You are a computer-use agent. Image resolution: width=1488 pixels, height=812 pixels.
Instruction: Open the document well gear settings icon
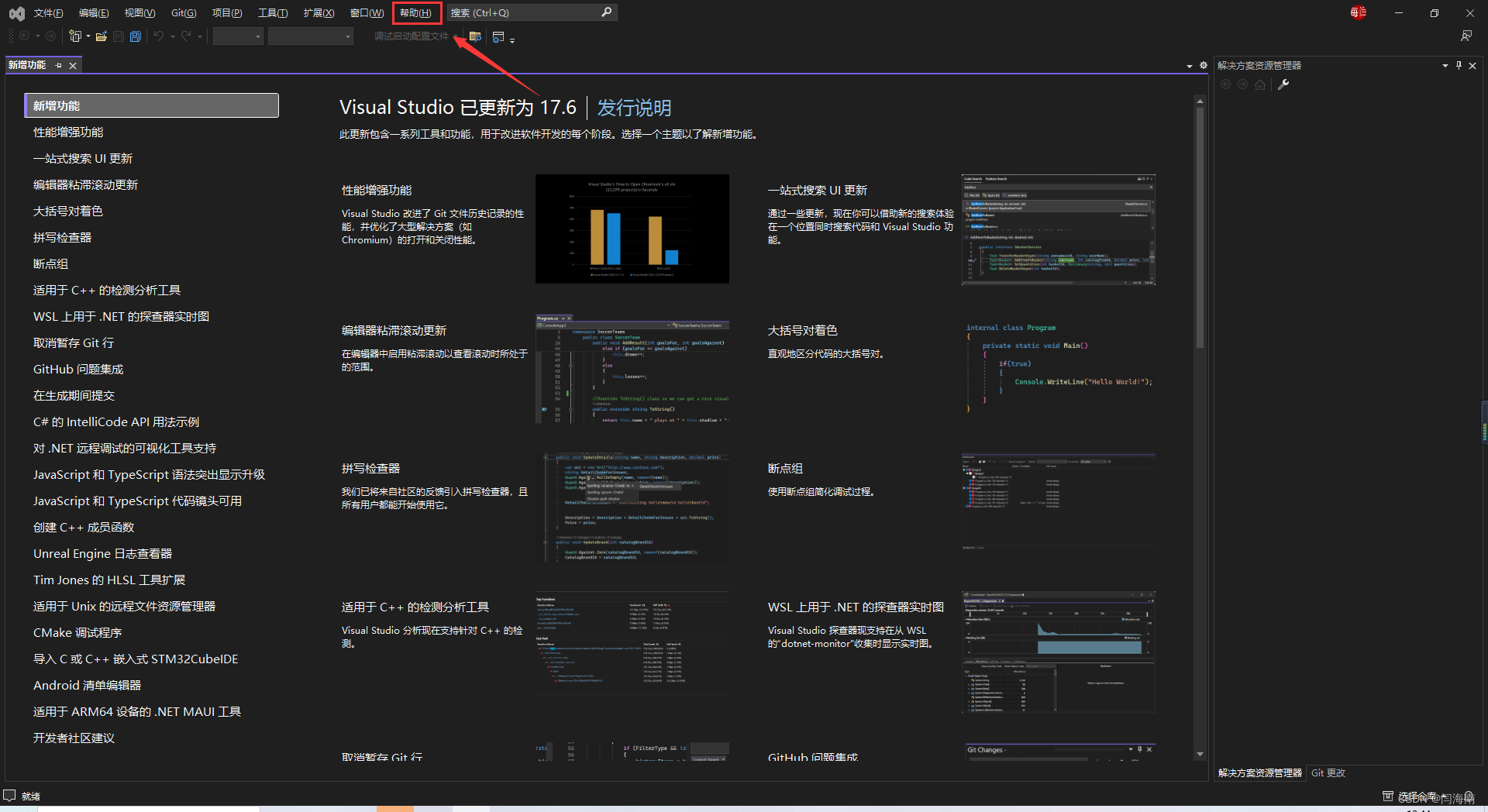1204,66
